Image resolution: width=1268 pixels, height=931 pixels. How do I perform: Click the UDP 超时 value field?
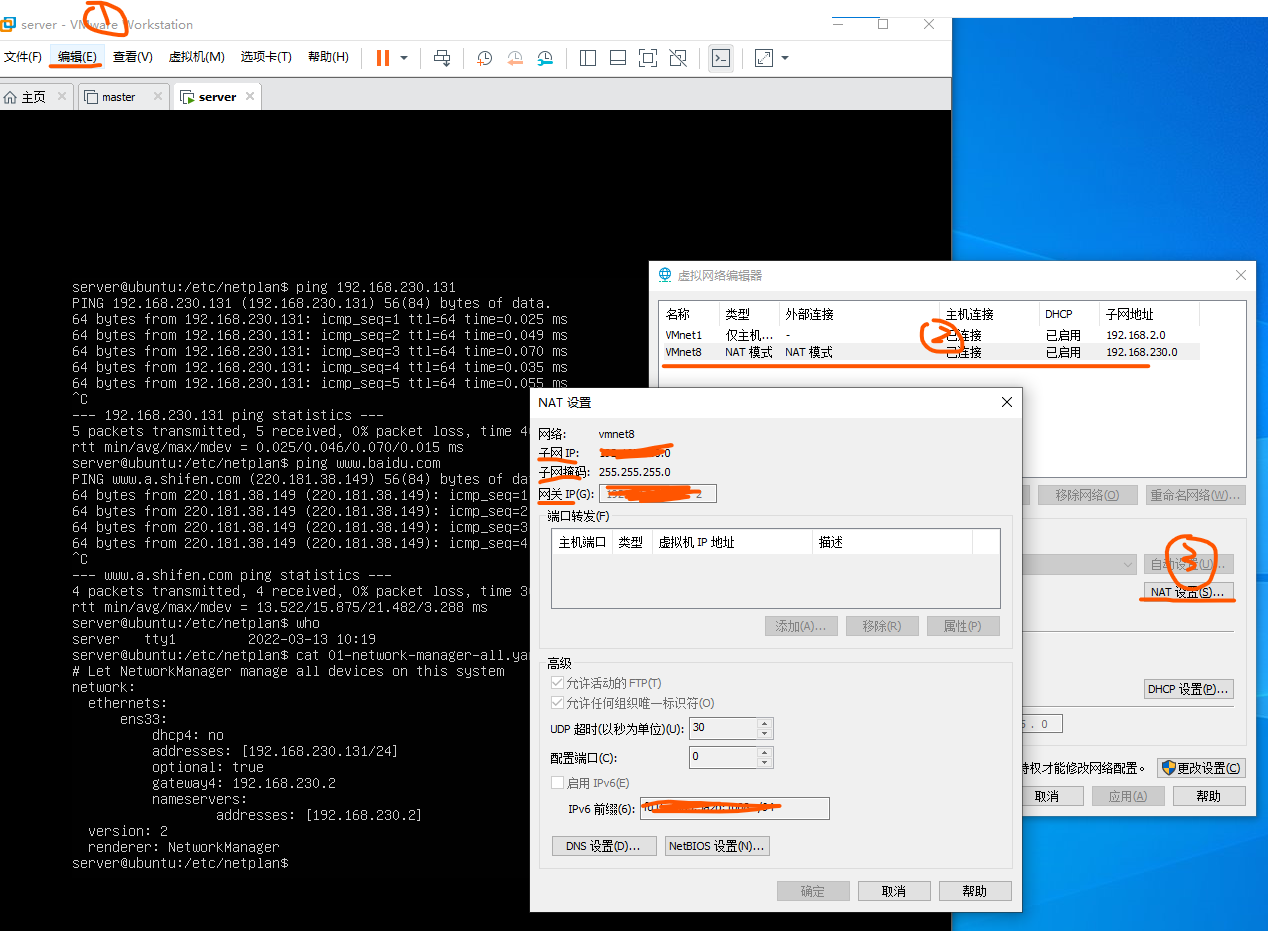click(723, 728)
